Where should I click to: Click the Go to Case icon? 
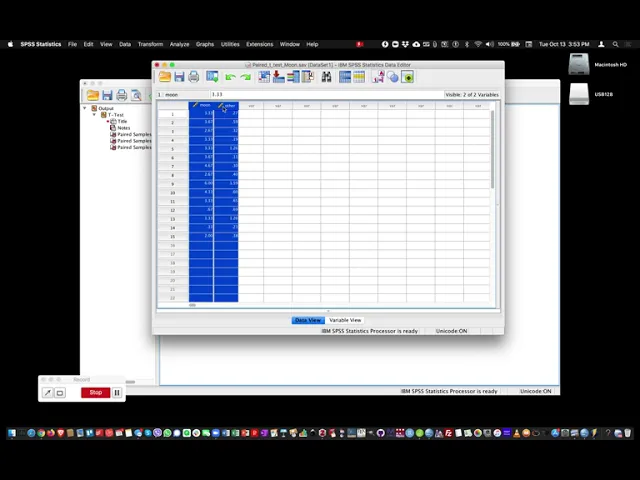point(264,77)
